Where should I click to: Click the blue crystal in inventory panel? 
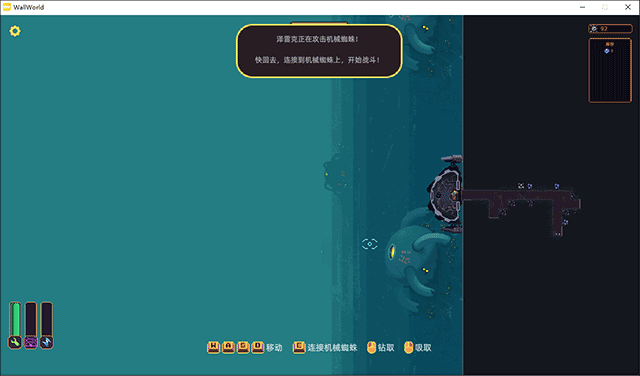[x=607, y=51]
